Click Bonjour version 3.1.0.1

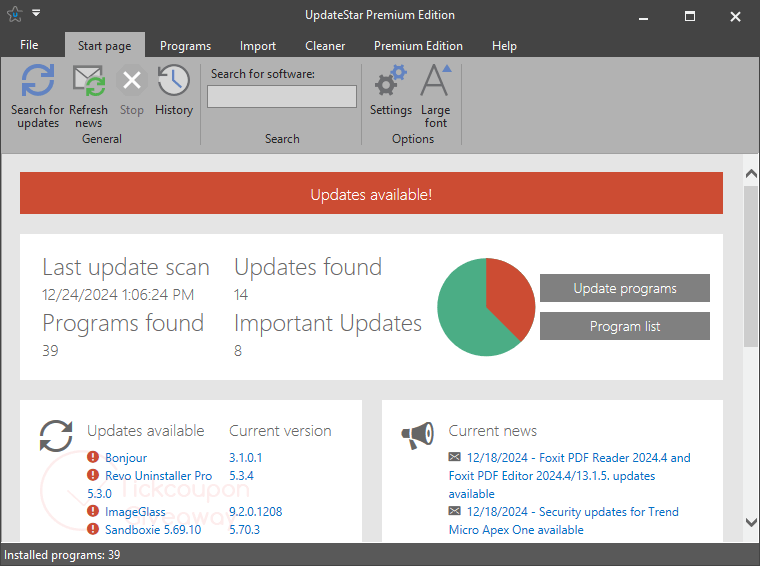pos(246,458)
